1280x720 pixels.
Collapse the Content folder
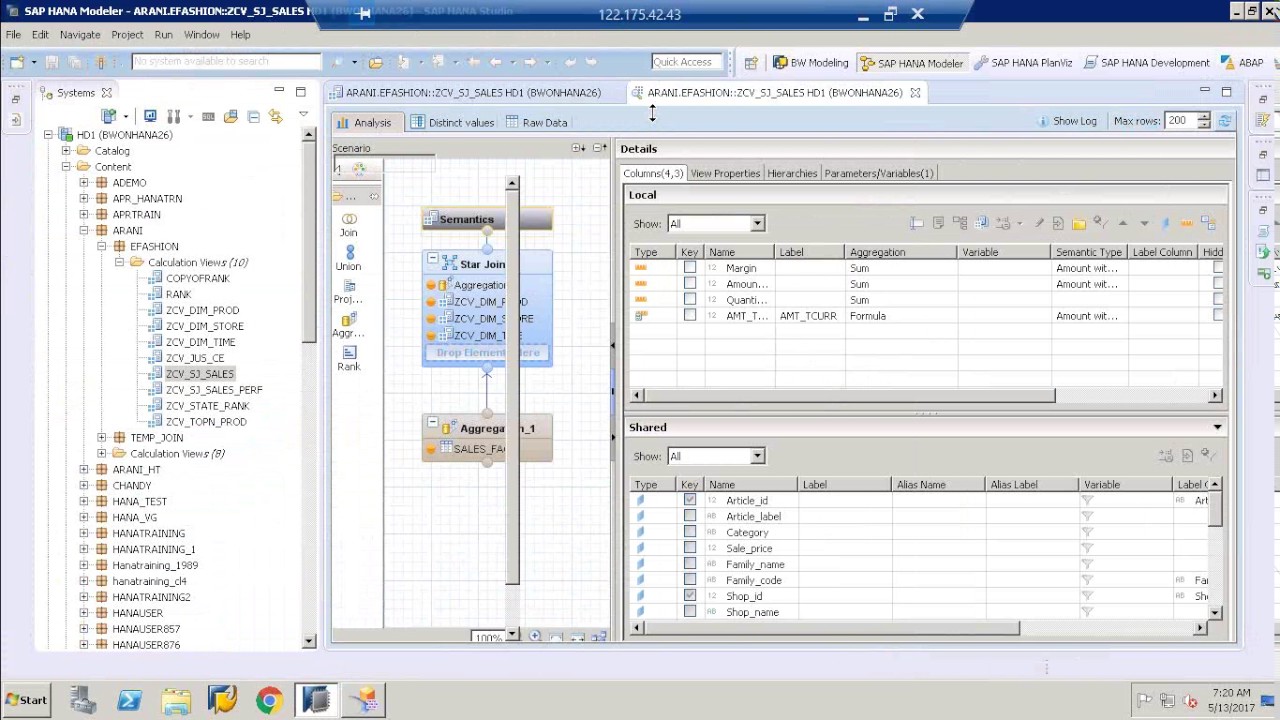click(66, 167)
